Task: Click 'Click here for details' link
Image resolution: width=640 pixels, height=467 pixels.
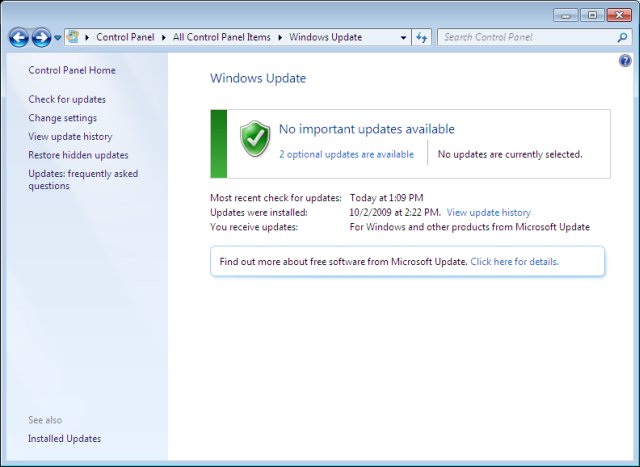Action: tap(514, 262)
